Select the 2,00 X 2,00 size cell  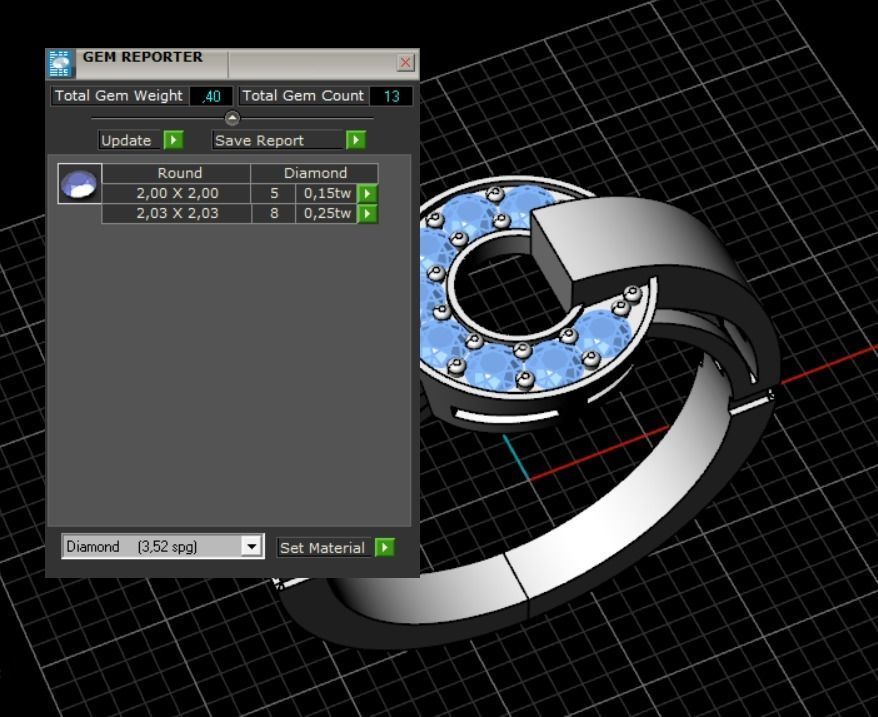tap(177, 193)
